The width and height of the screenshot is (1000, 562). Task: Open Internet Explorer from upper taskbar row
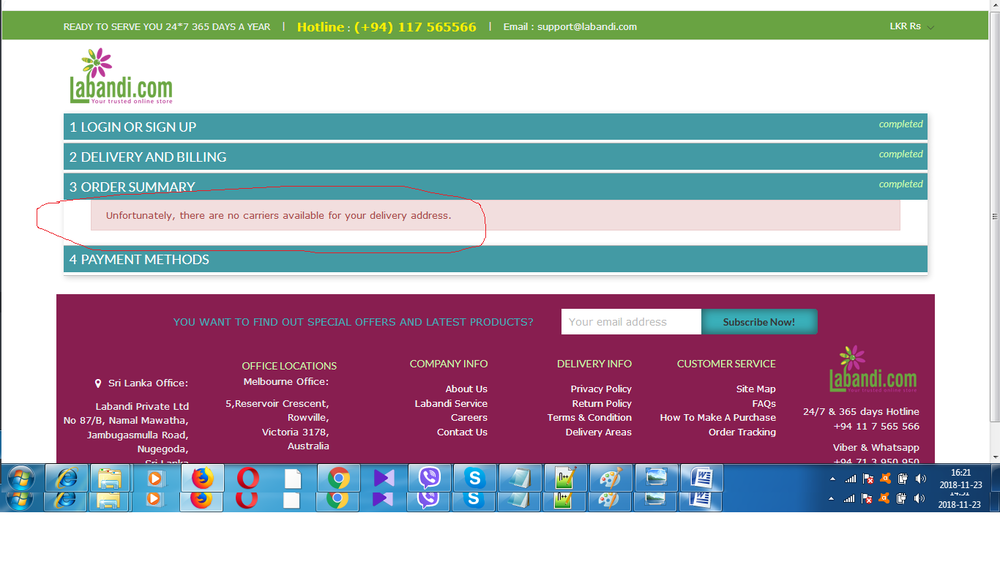click(66, 478)
